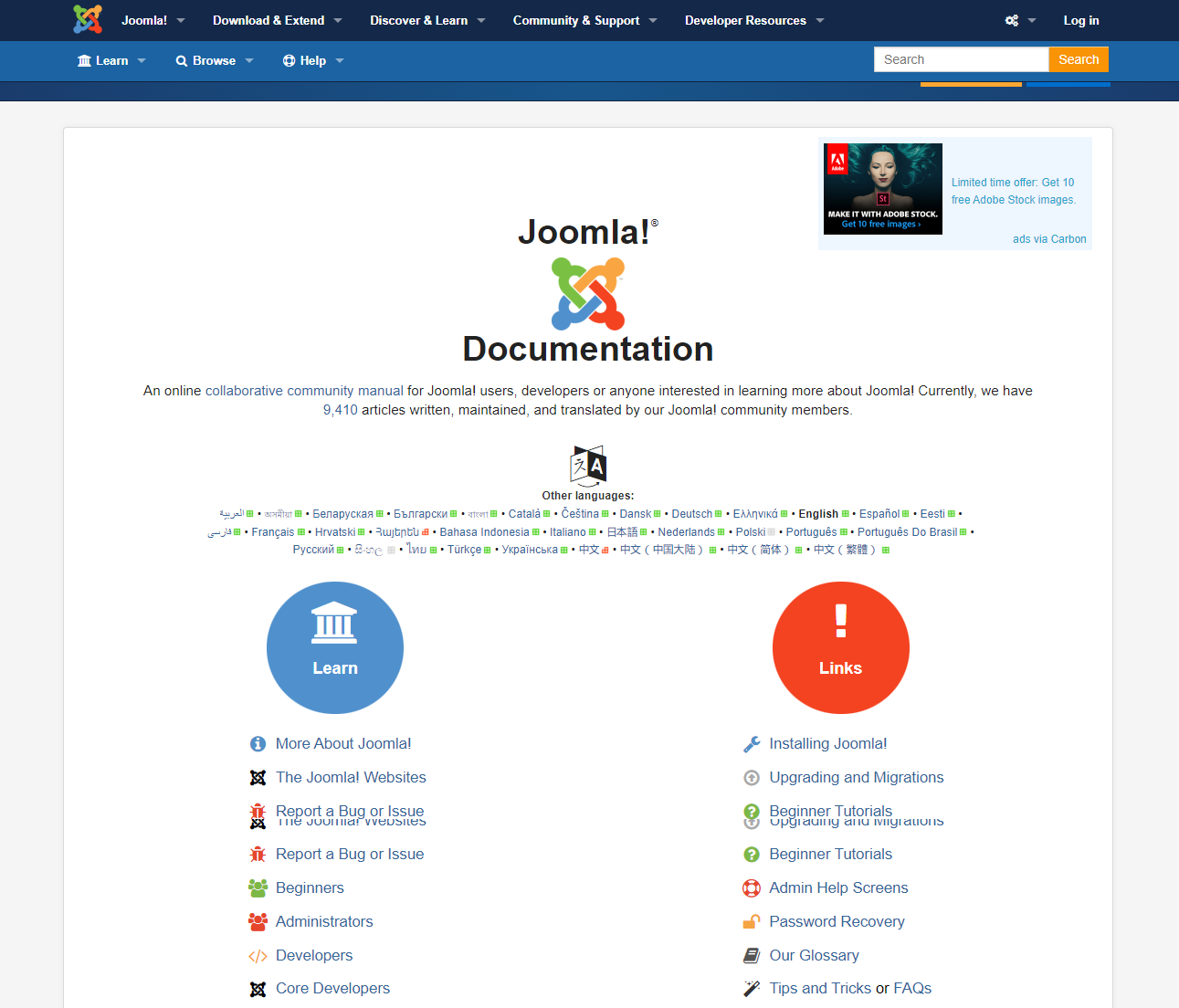Open Our Glossary link
This screenshot has height=1008, width=1179.
(x=814, y=956)
